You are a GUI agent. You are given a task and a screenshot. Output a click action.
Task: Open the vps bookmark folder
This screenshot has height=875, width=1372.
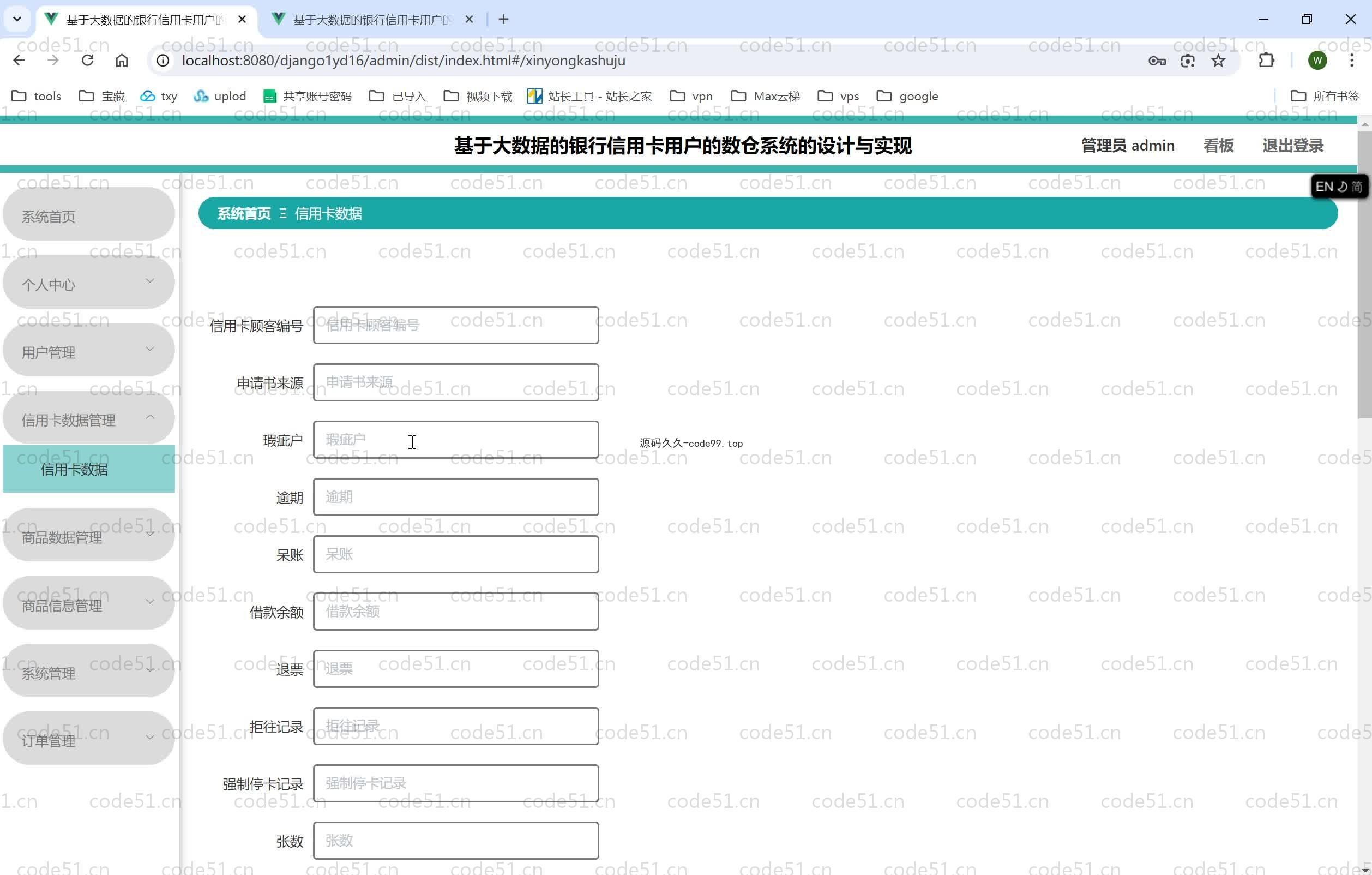pyautogui.click(x=838, y=97)
